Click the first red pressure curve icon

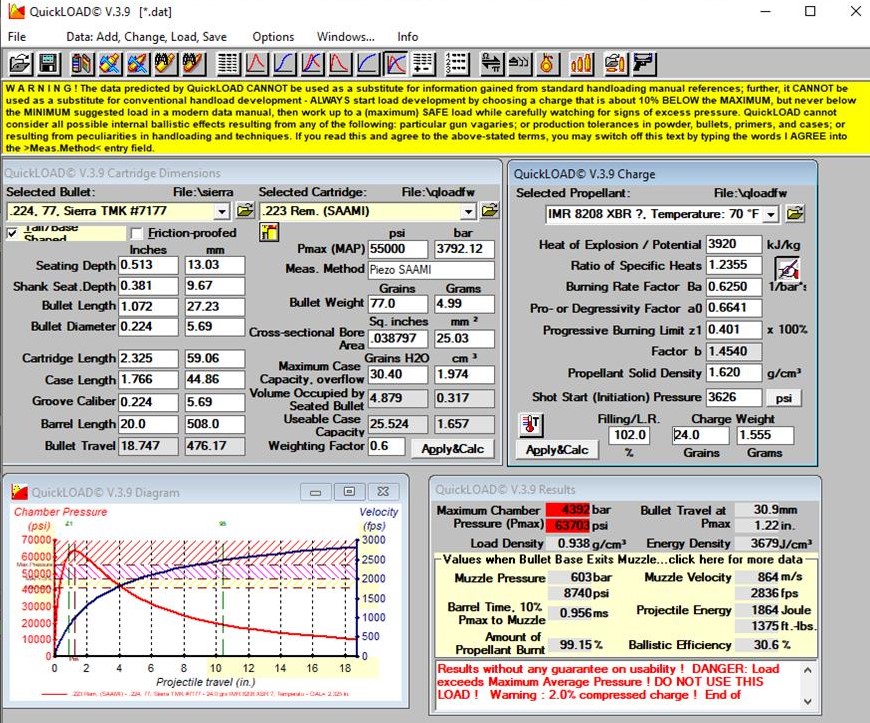pyautogui.click(x=256, y=64)
